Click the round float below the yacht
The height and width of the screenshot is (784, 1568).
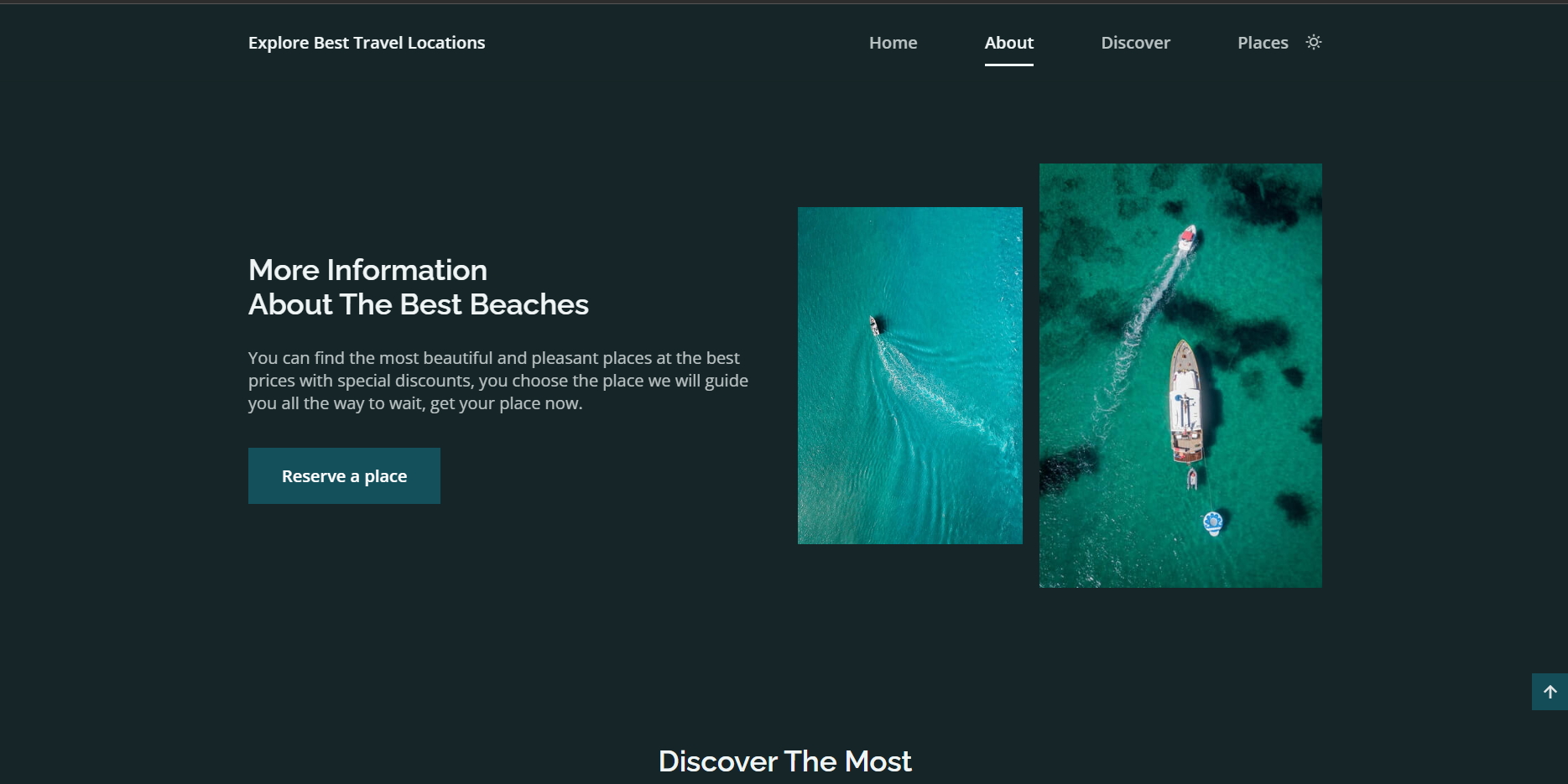[x=1212, y=521]
